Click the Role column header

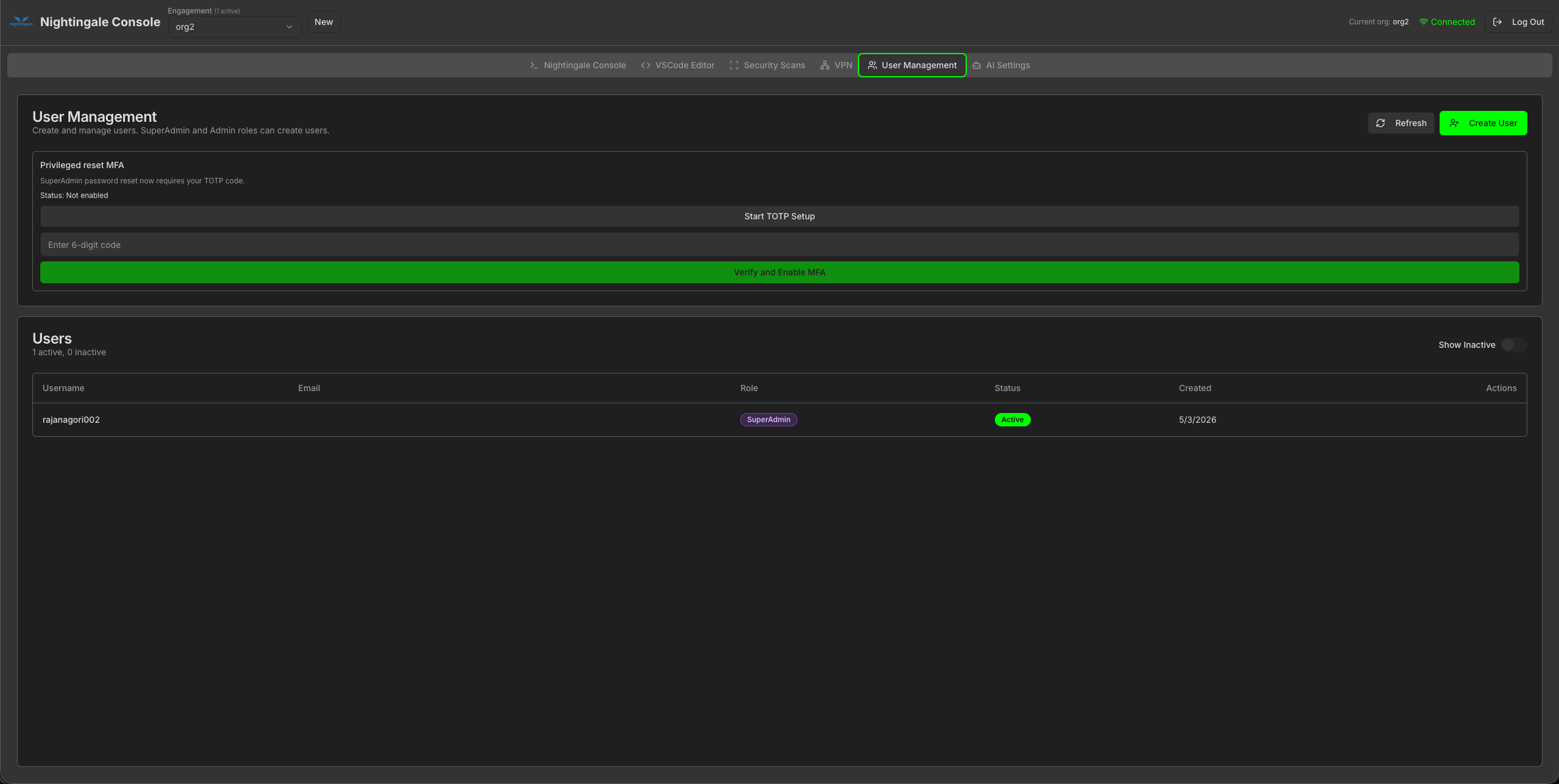click(x=749, y=388)
